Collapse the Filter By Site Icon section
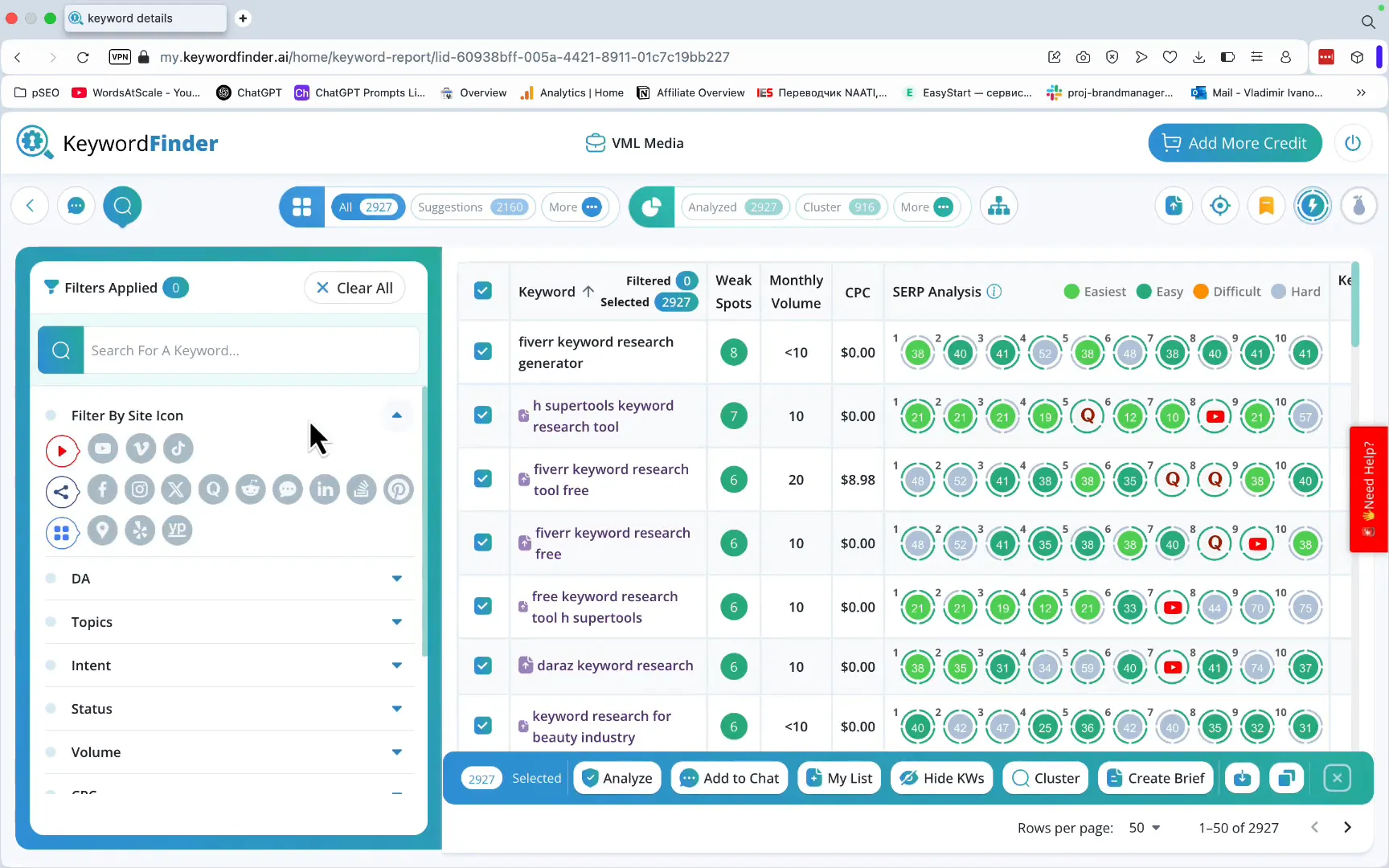 396,416
